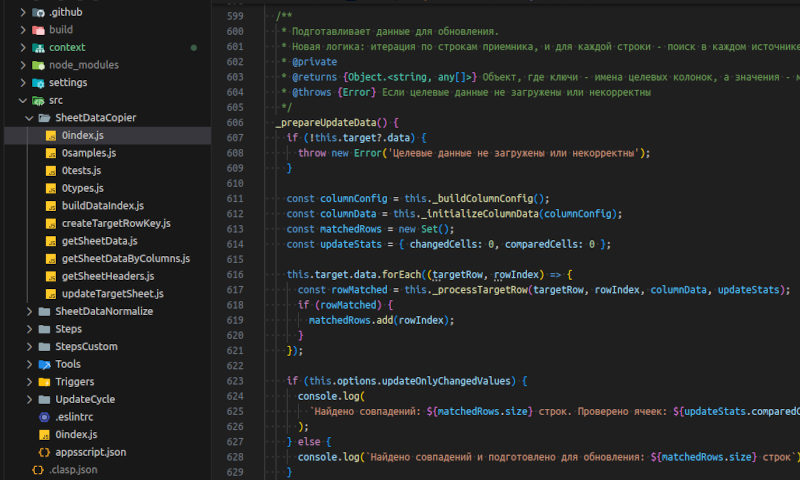Open the getSheetDataByColumns.js file
Image resolution: width=800 pixels, height=480 pixels.
point(126,259)
